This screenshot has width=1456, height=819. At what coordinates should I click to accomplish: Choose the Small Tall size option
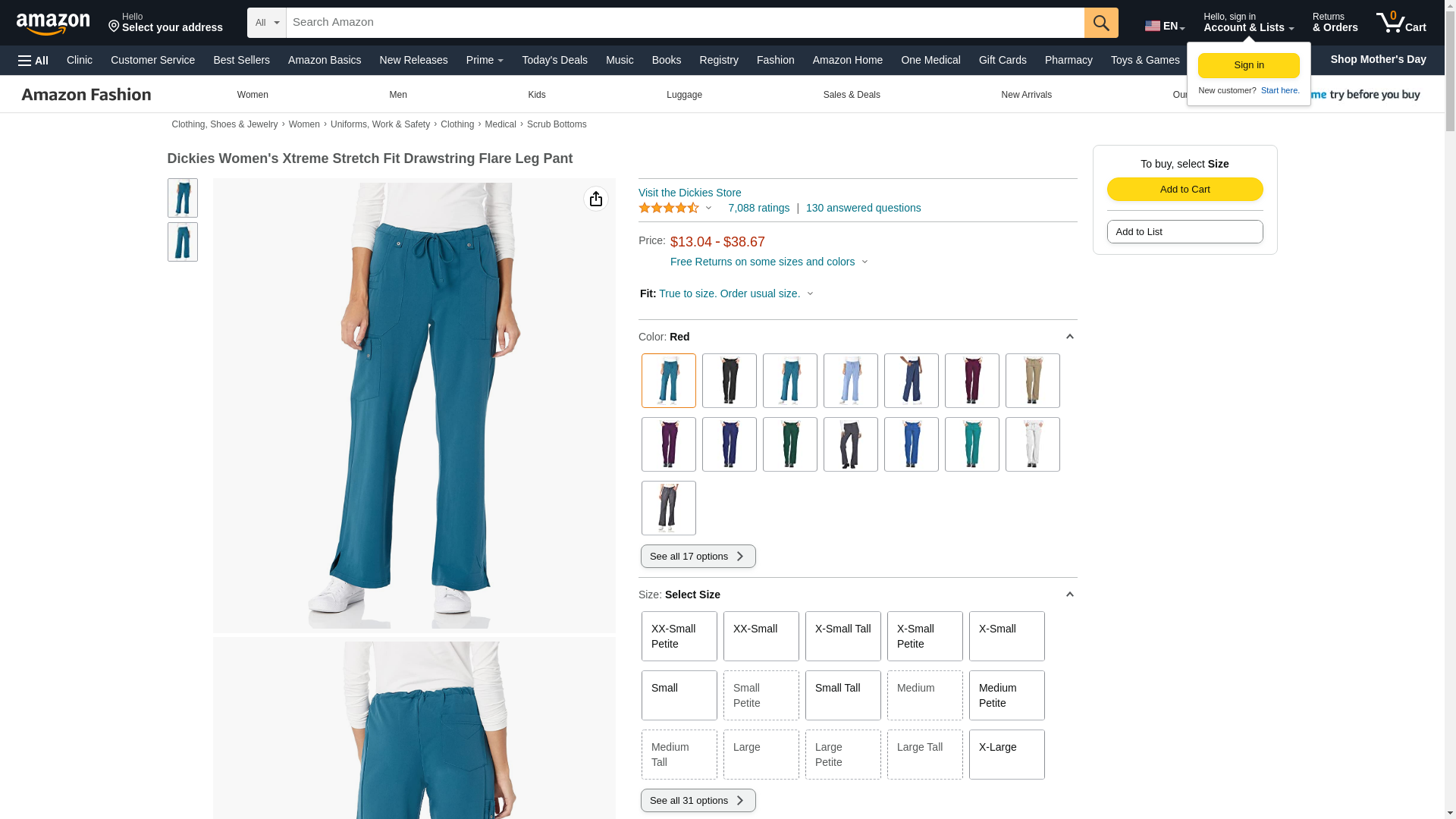click(843, 695)
